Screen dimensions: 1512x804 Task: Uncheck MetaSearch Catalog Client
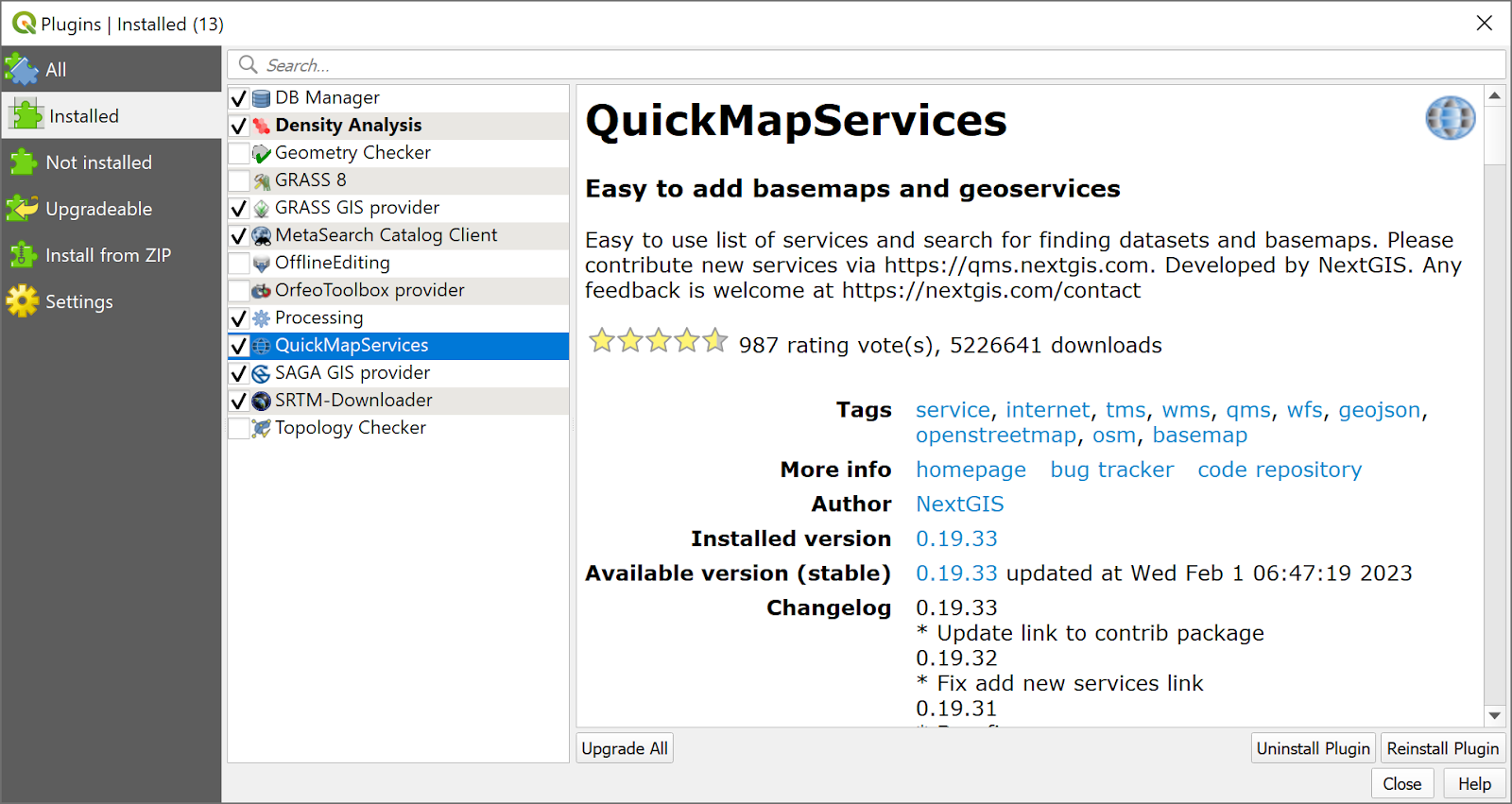pyautogui.click(x=239, y=235)
